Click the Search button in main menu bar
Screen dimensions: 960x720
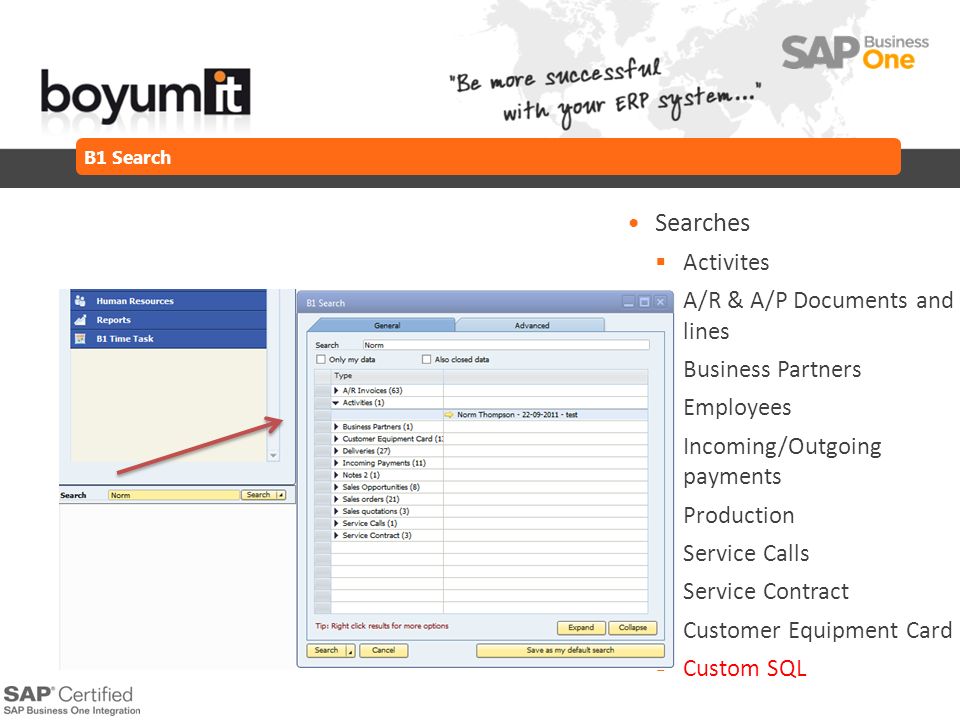click(x=258, y=495)
